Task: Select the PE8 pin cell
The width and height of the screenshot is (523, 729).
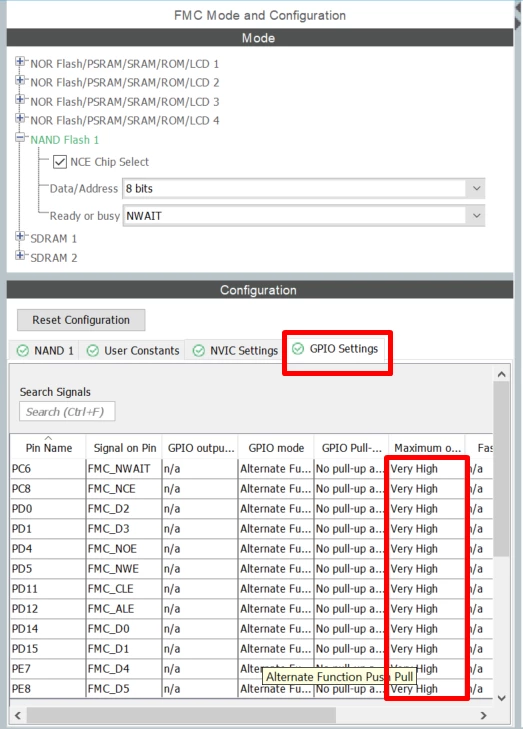Action: point(48,689)
